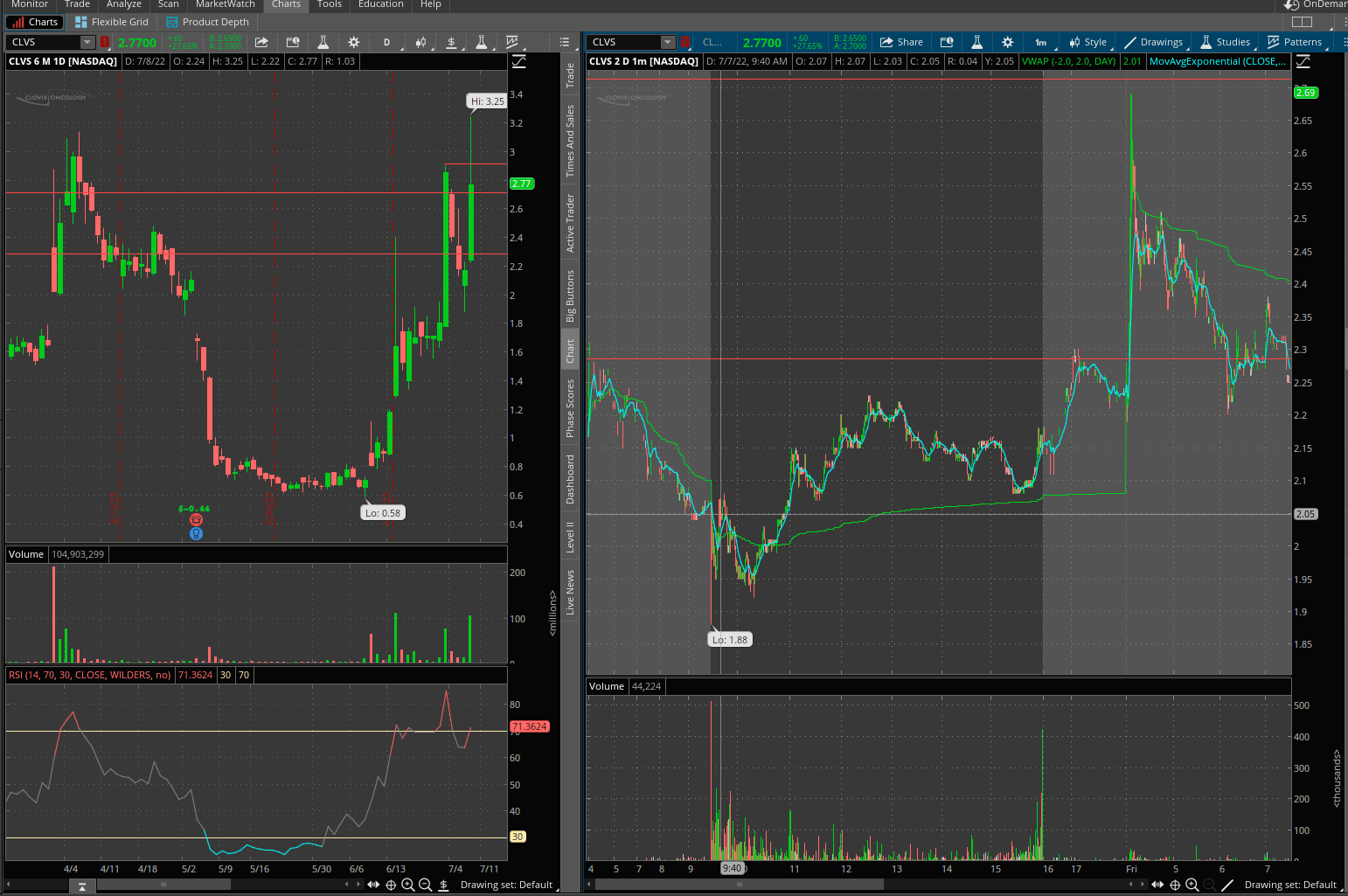Screen dimensions: 1348x896
Task: Zoom out on the left chart
Action: [x=426, y=885]
